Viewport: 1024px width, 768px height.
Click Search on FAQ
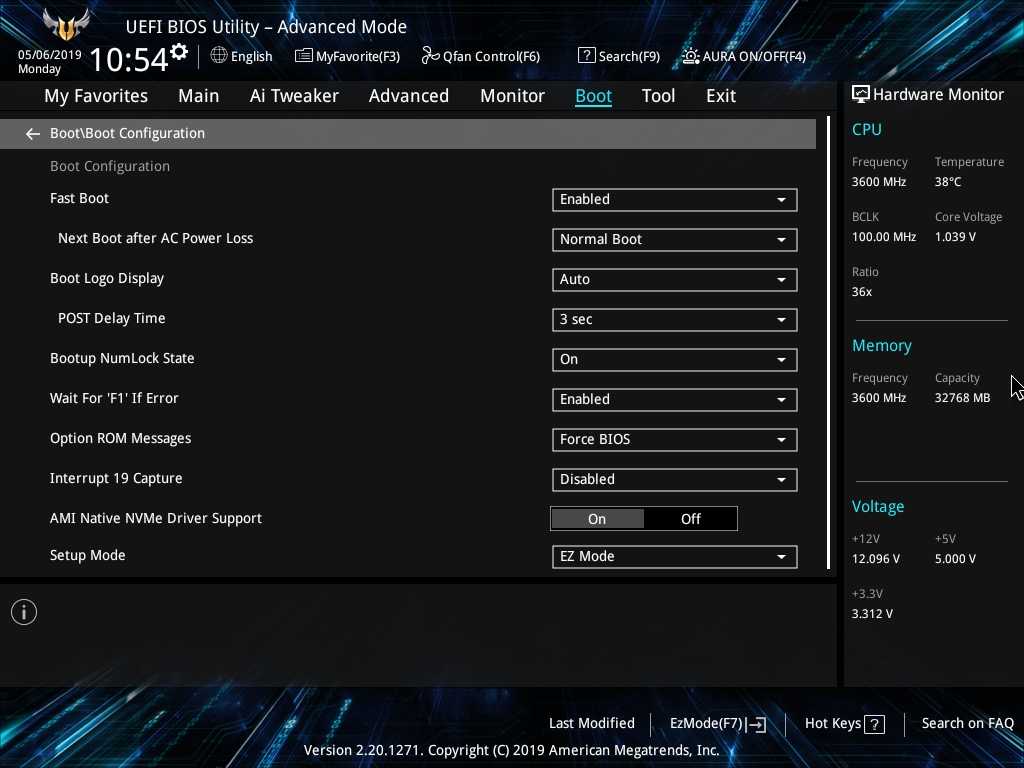tap(967, 723)
